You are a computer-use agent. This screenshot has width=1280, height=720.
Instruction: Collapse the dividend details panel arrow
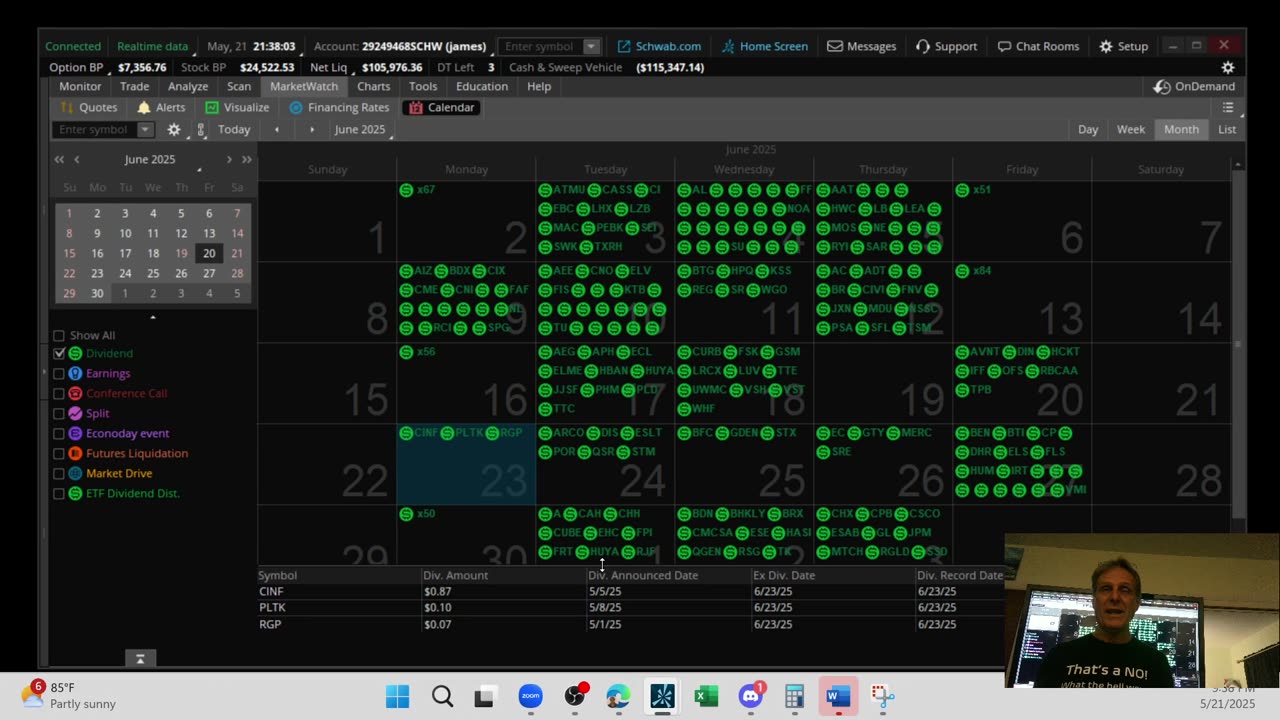140,658
